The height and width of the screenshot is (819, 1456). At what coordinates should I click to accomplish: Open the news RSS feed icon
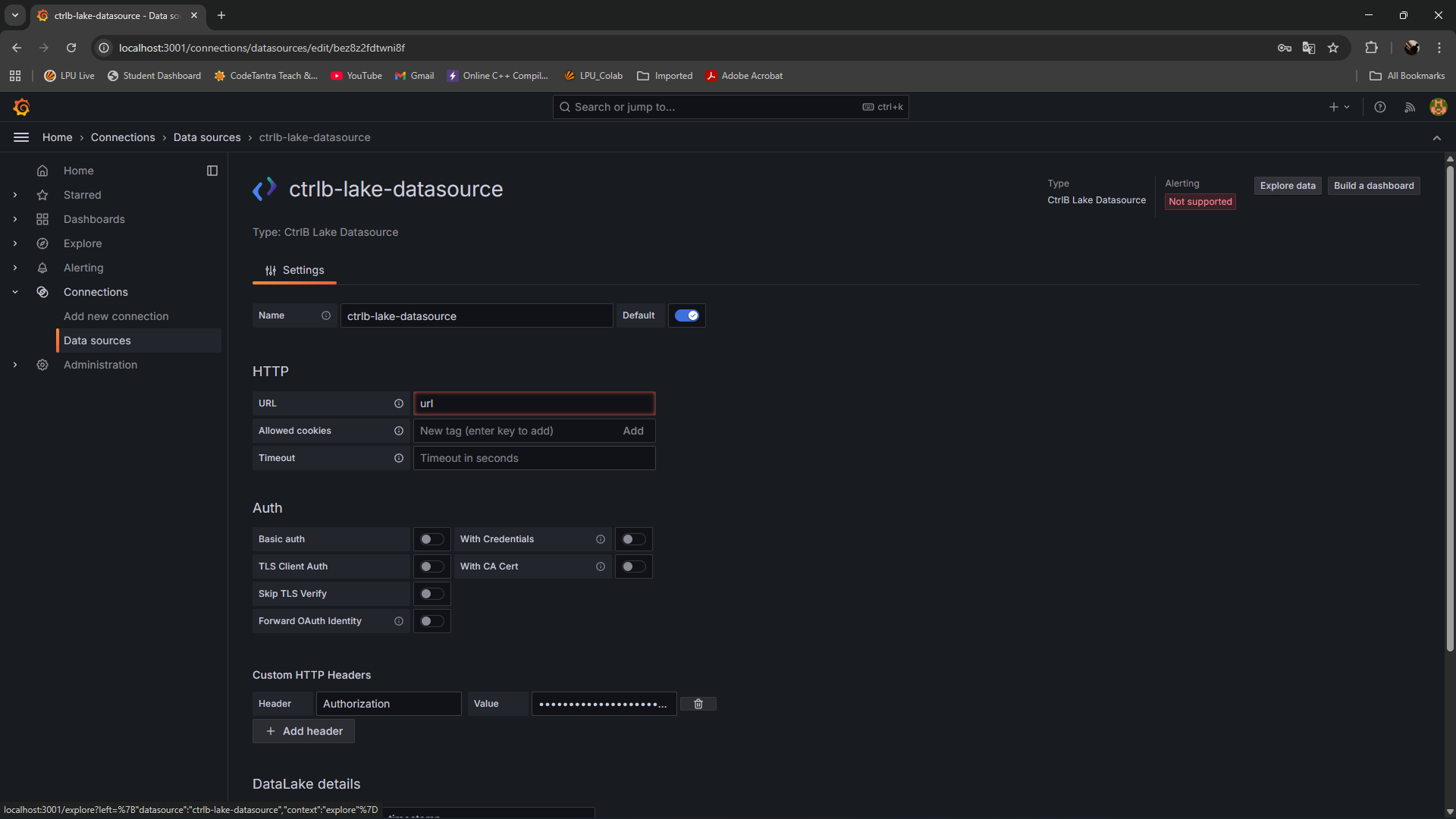coord(1410,107)
